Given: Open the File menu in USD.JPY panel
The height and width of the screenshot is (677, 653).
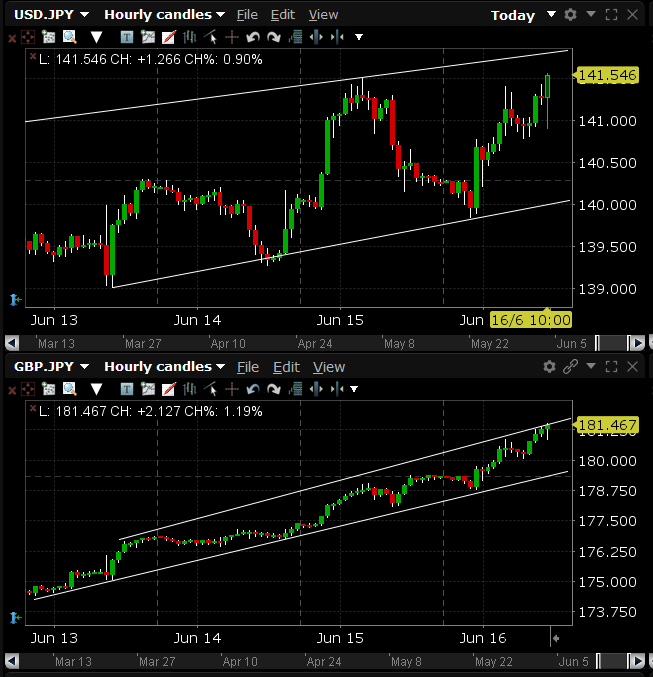Looking at the screenshot, I should (x=247, y=15).
